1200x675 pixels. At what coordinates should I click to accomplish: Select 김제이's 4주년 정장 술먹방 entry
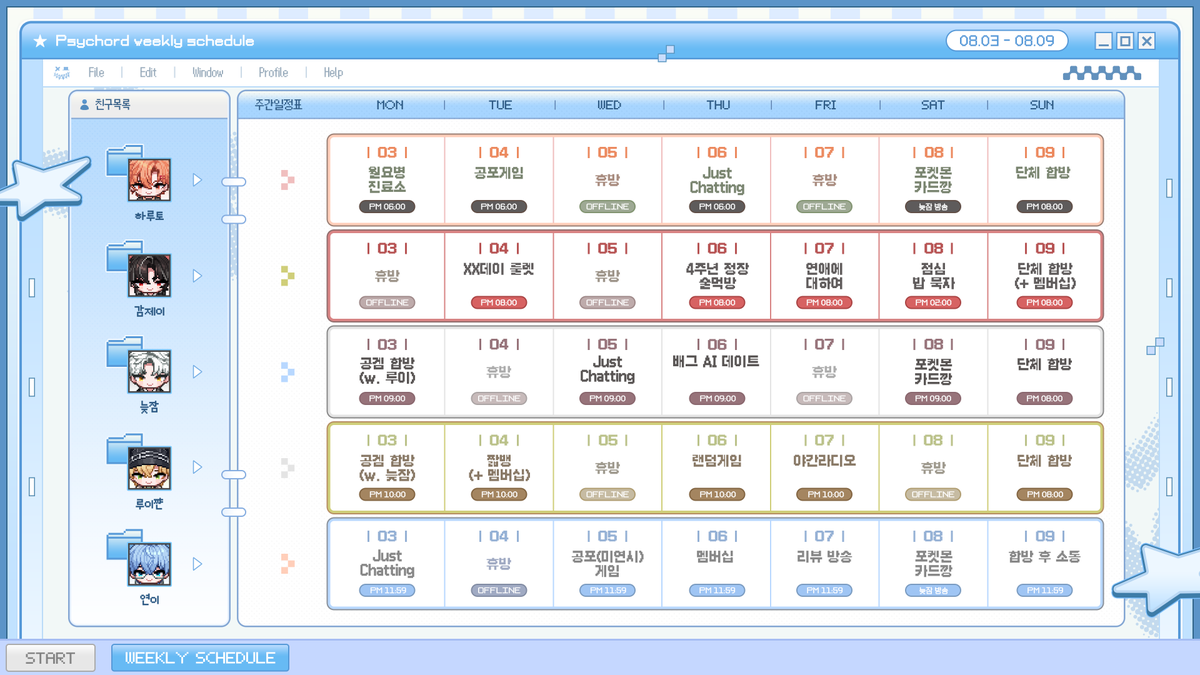[717, 276]
